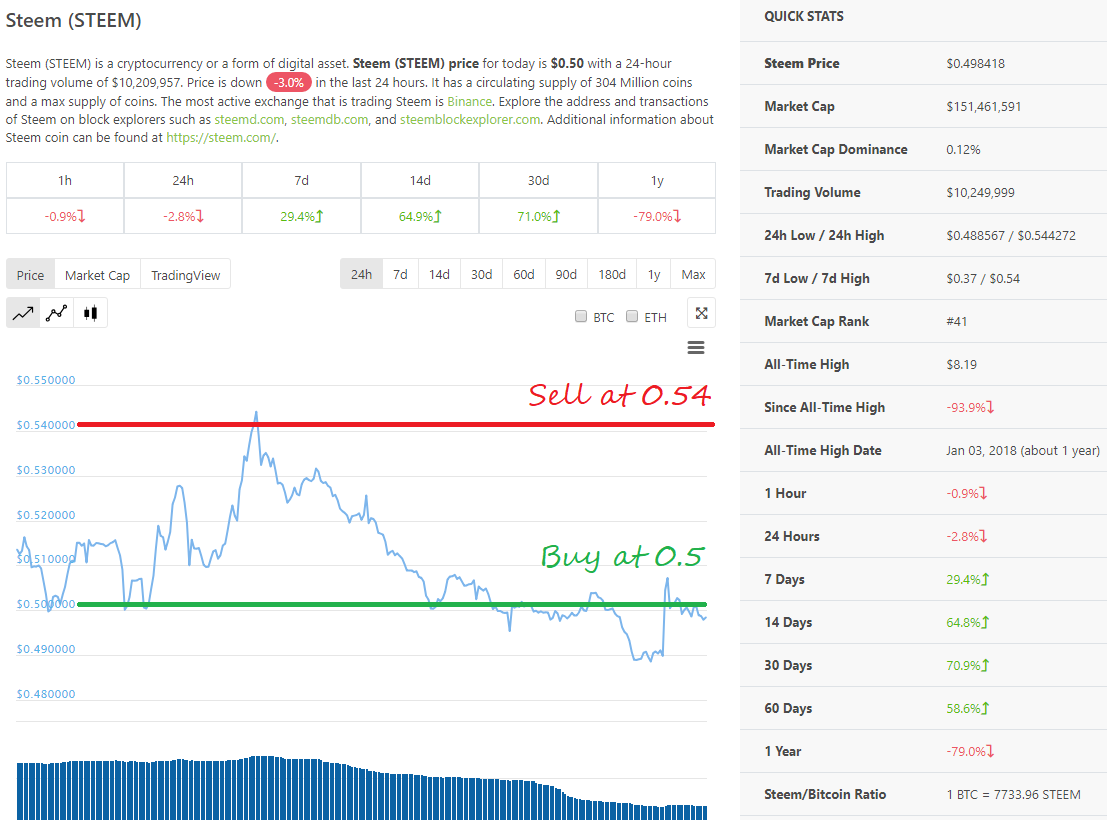Click the Steem (STEEM) page title

point(73,20)
